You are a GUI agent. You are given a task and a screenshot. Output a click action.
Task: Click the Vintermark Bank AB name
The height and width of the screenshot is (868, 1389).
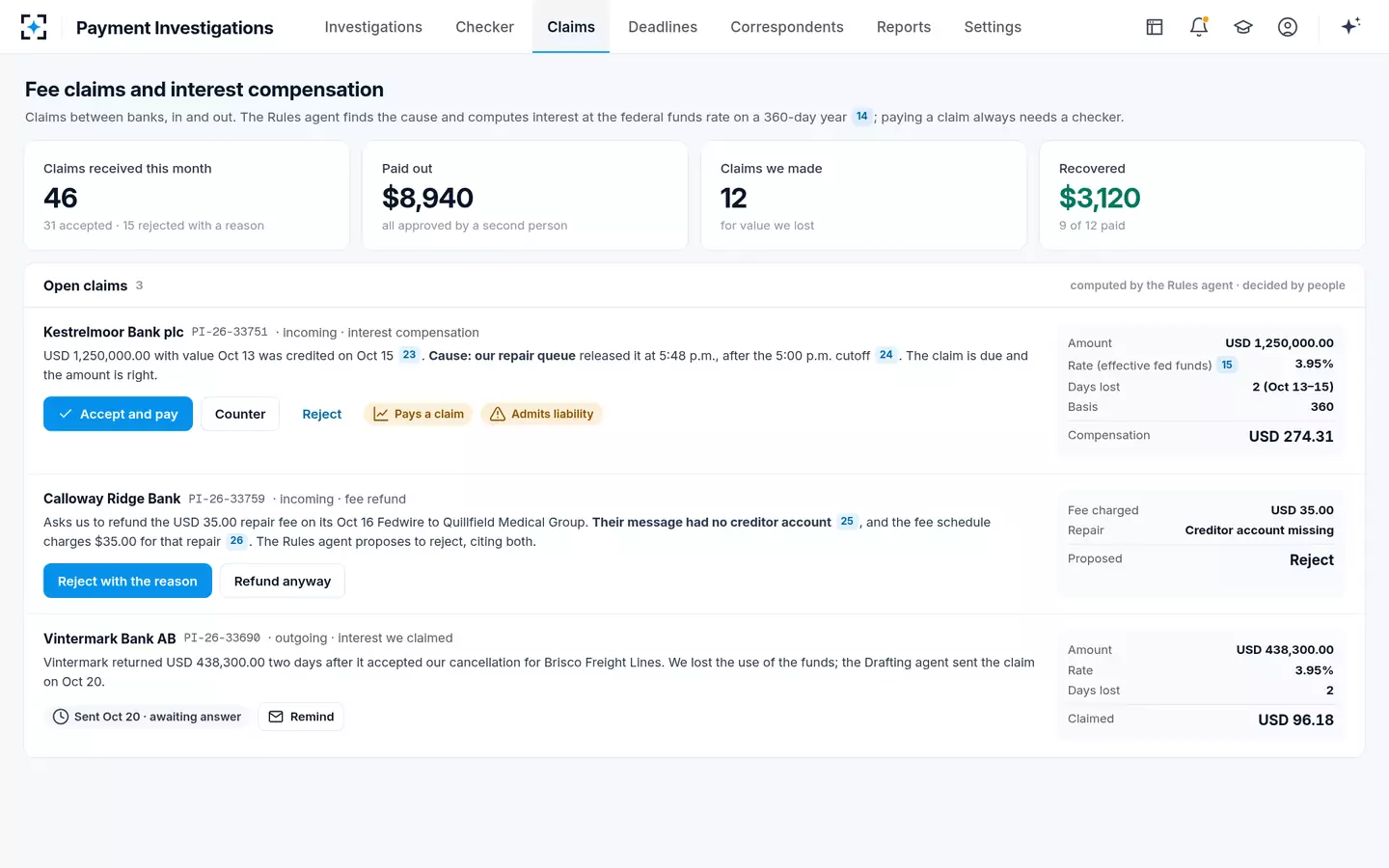(x=110, y=638)
